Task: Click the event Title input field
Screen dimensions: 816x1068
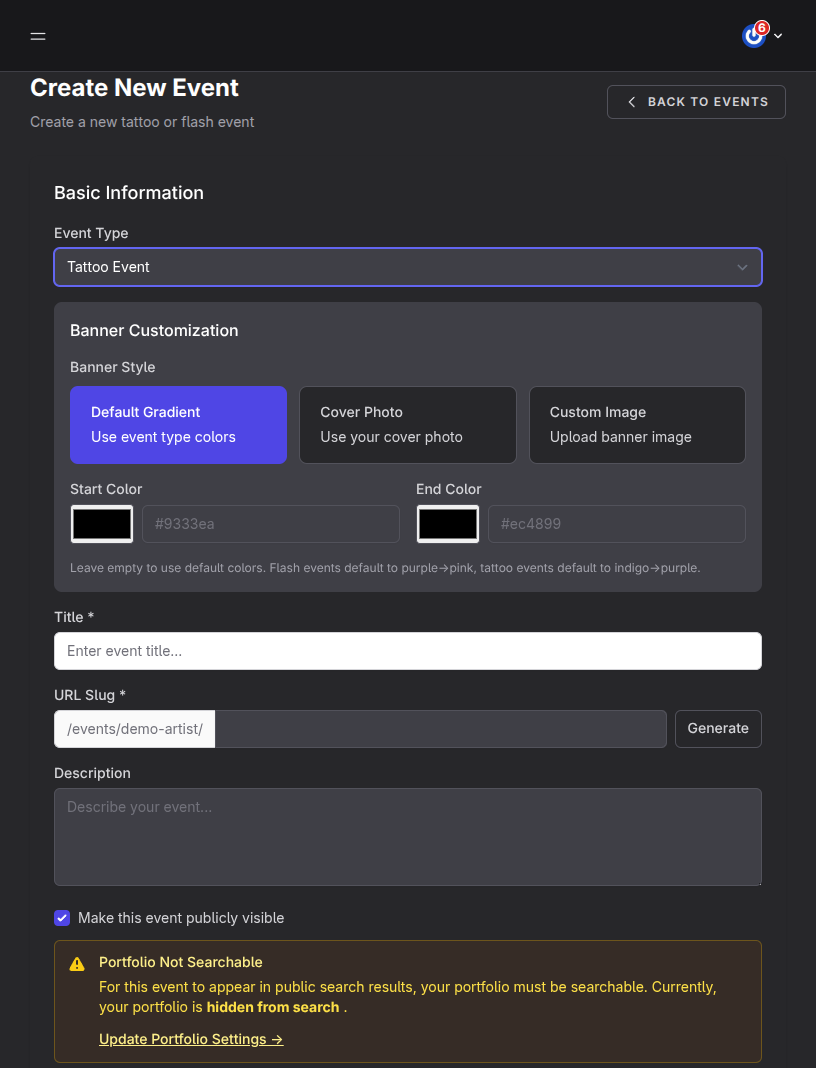Action: click(408, 651)
